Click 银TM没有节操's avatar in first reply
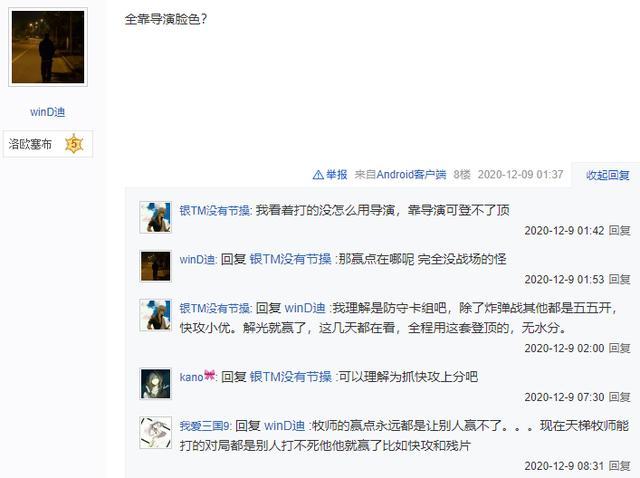The width and height of the screenshot is (640, 478). pyautogui.click(x=156, y=217)
